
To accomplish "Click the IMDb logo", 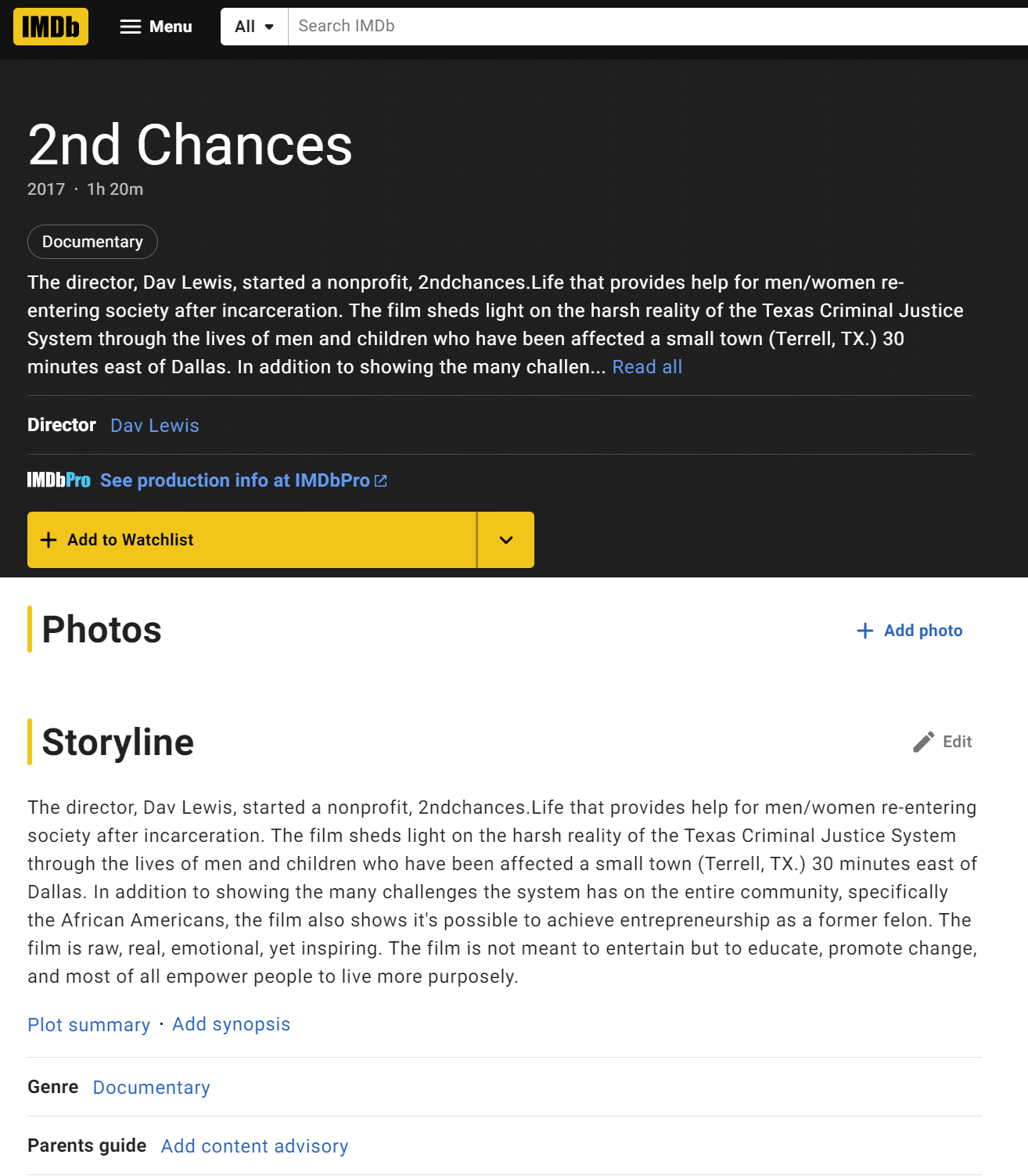I will [x=51, y=27].
